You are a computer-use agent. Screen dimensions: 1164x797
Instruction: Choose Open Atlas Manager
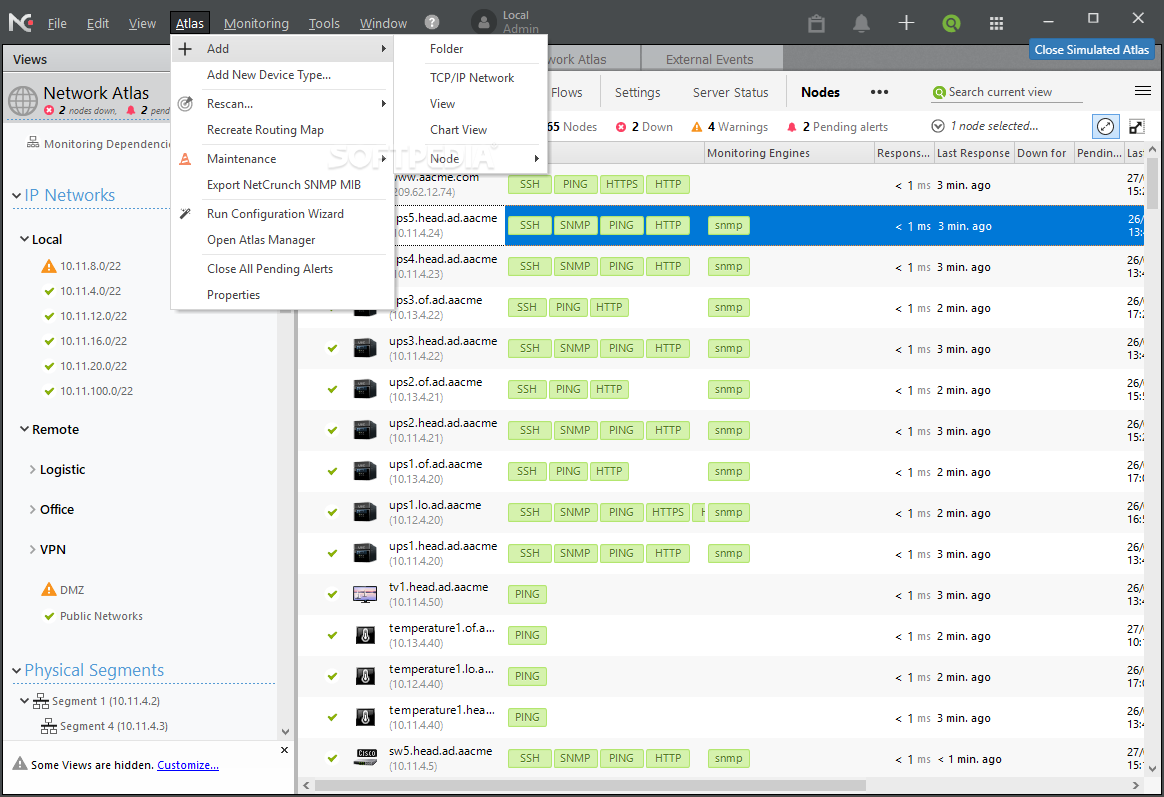[x=261, y=240]
